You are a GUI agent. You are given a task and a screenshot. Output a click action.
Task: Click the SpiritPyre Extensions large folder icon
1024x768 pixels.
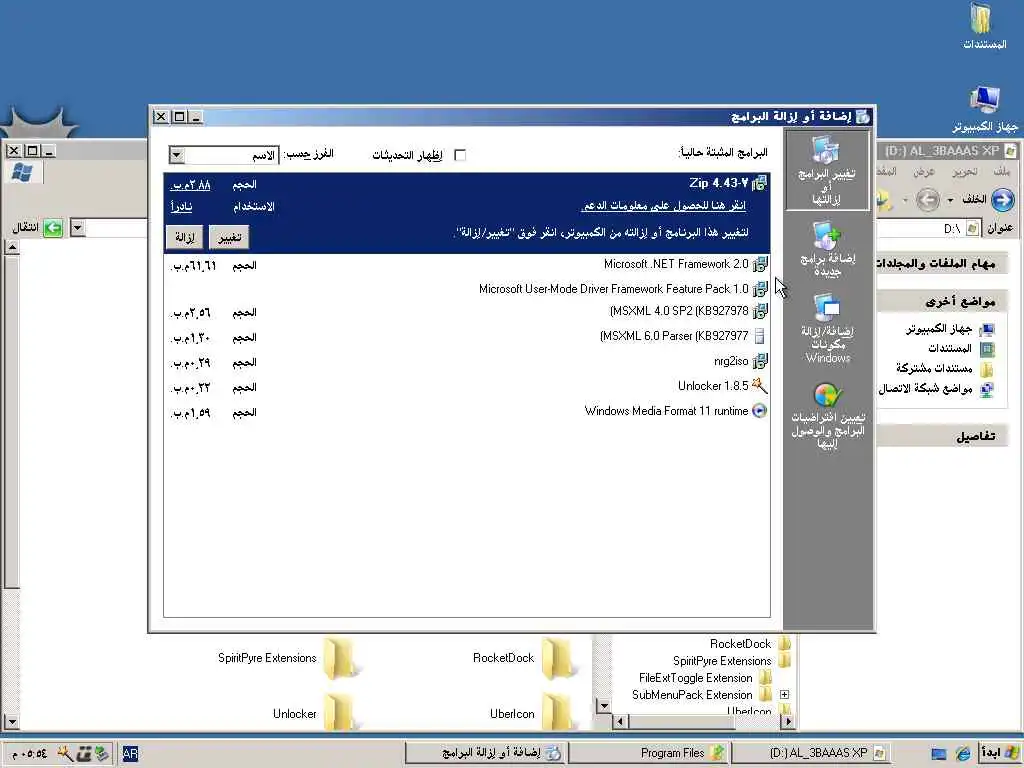(x=340, y=658)
